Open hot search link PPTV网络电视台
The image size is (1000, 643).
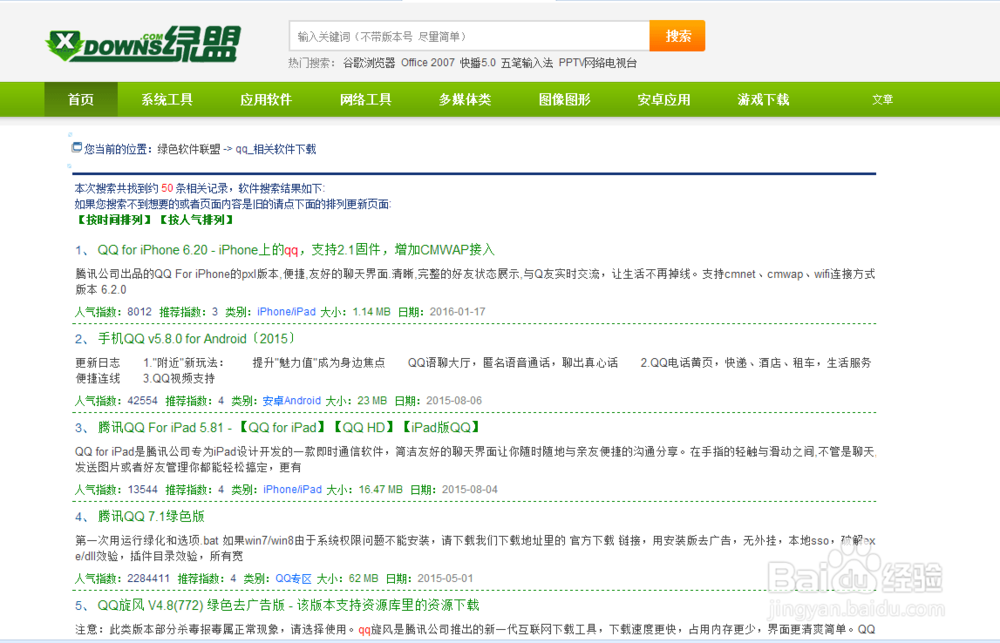pos(598,63)
